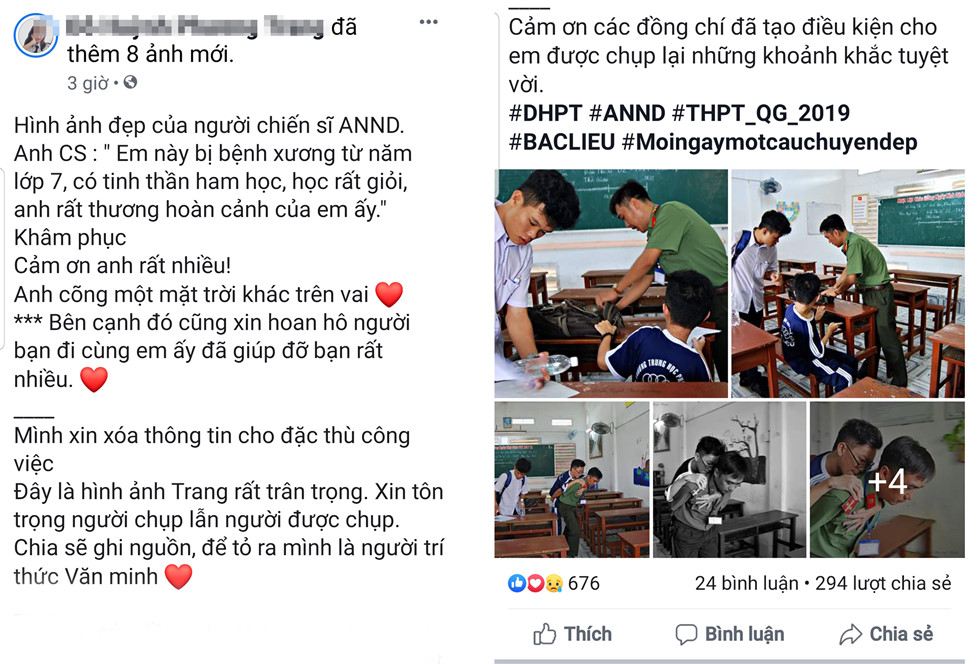The height and width of the screenshot is (664, 980).
Task: Open the #BACLIEU hashtag link
Action: (562, 142)
